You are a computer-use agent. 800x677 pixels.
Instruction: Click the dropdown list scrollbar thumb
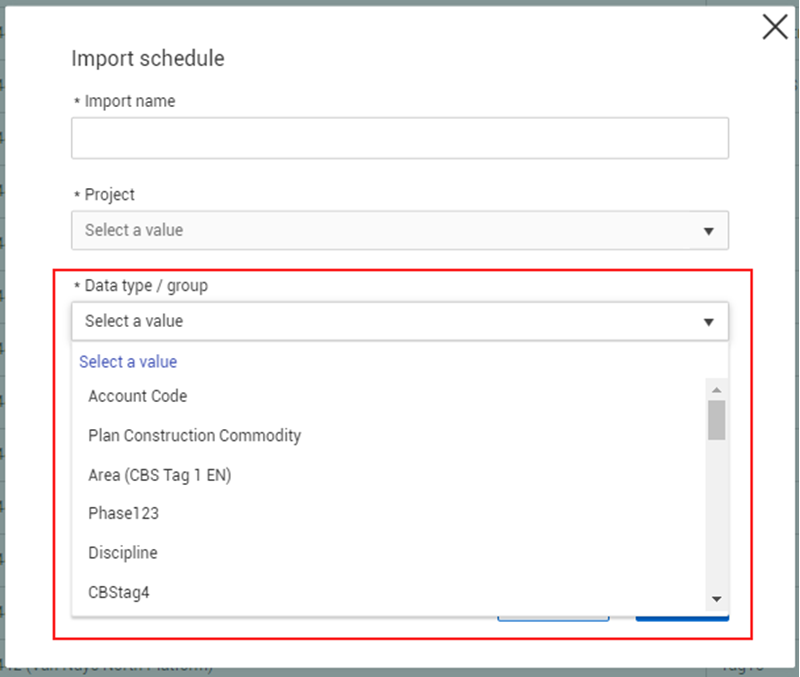coord(716,420)
